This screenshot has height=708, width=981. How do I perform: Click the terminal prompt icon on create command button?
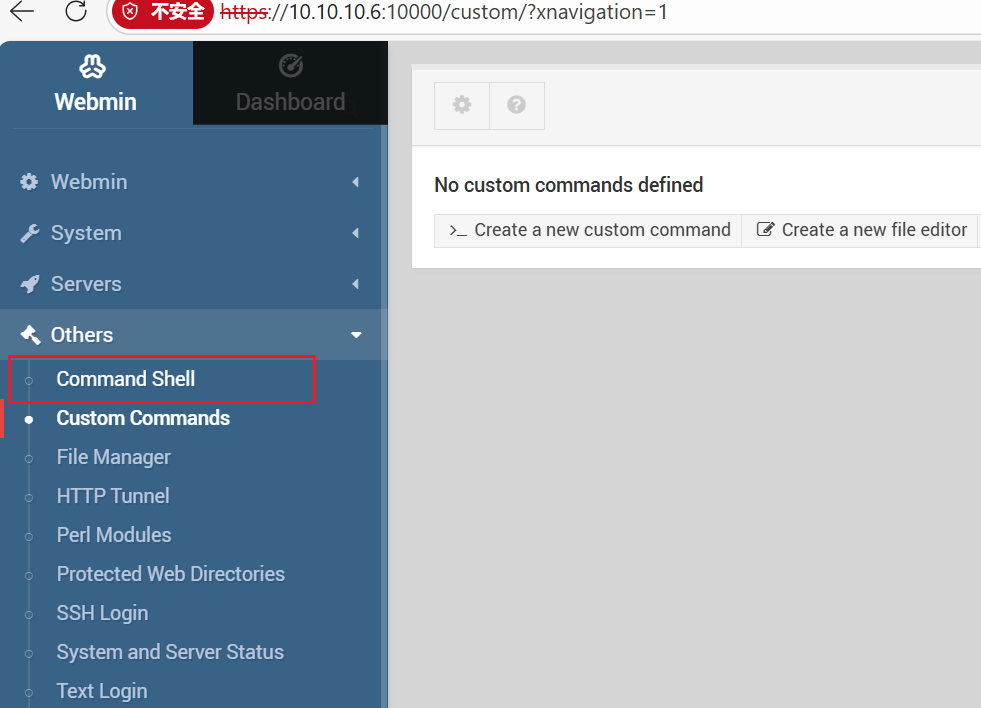458,231
